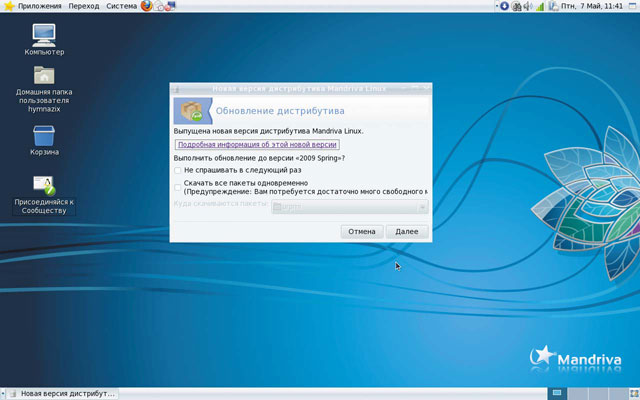Click the blue update download tray icon
The height and width of the screenshot is (400, 640).
pos(504,6)
